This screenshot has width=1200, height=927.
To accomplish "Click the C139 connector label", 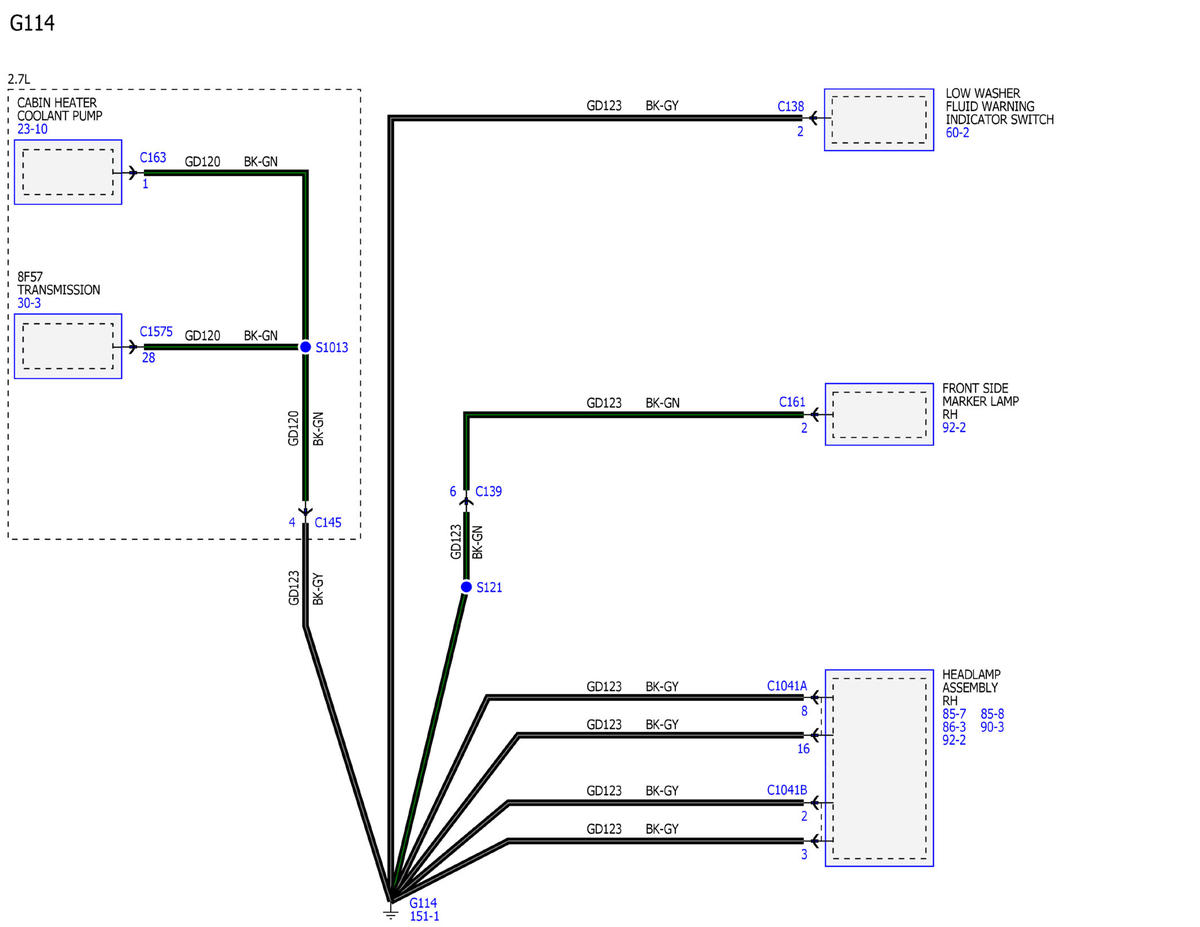I will pos(489,491).
